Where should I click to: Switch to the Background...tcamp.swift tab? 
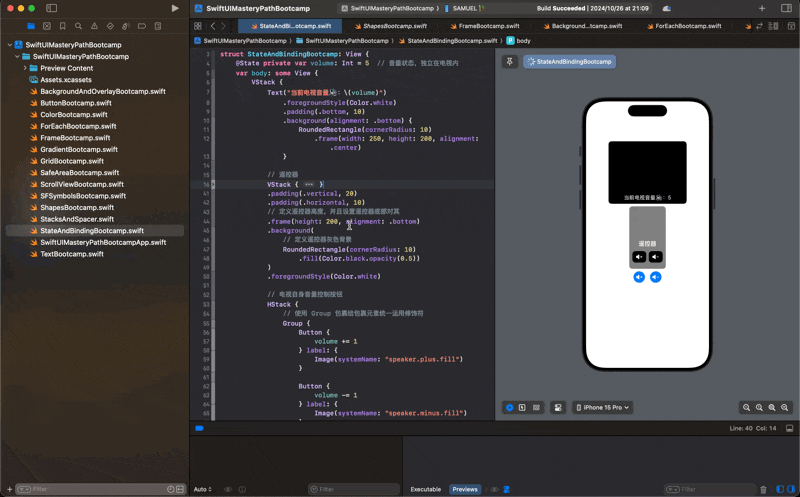click(583, 26)
